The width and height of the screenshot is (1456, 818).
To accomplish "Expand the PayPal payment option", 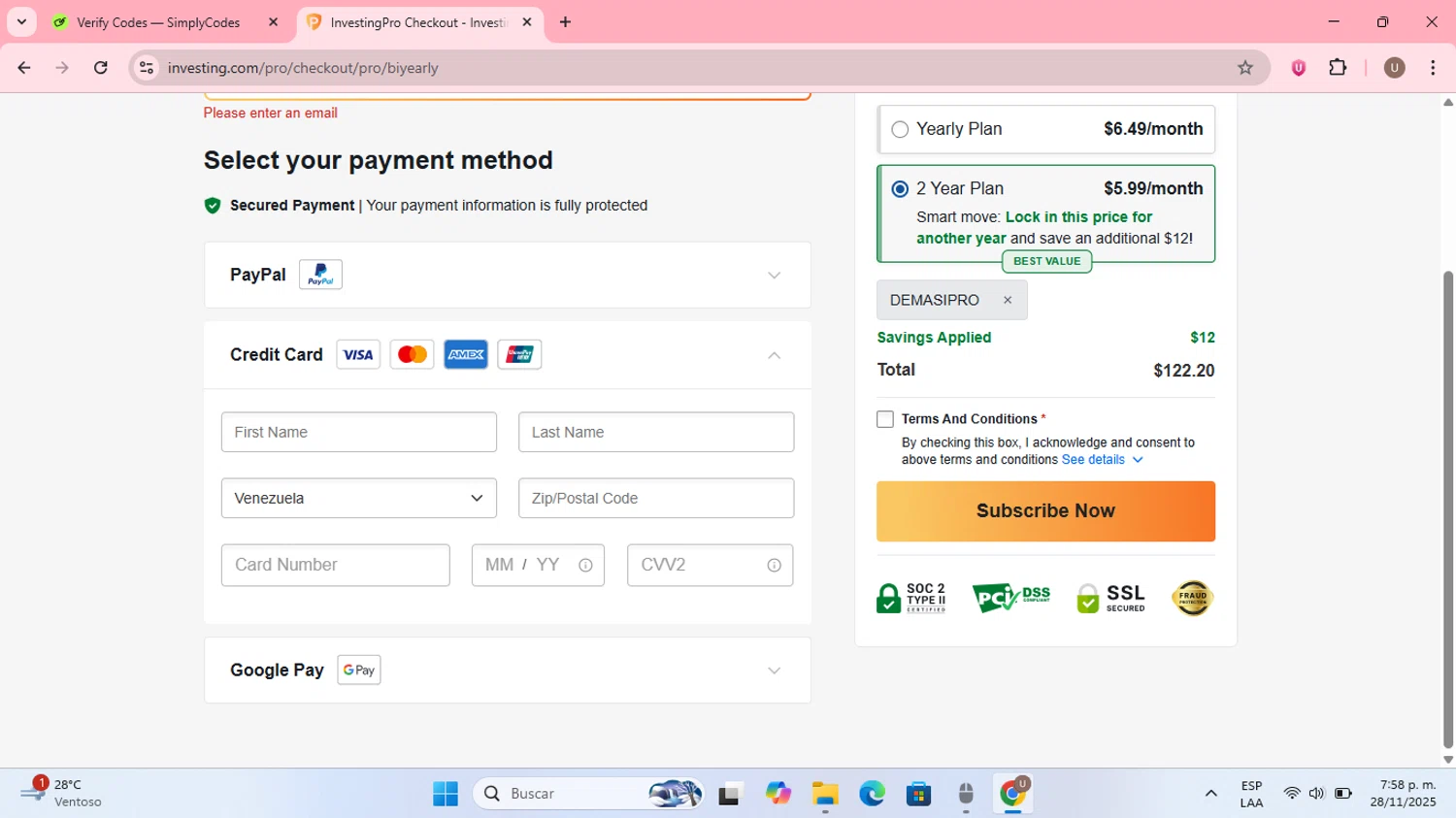I will pos(774,276).
